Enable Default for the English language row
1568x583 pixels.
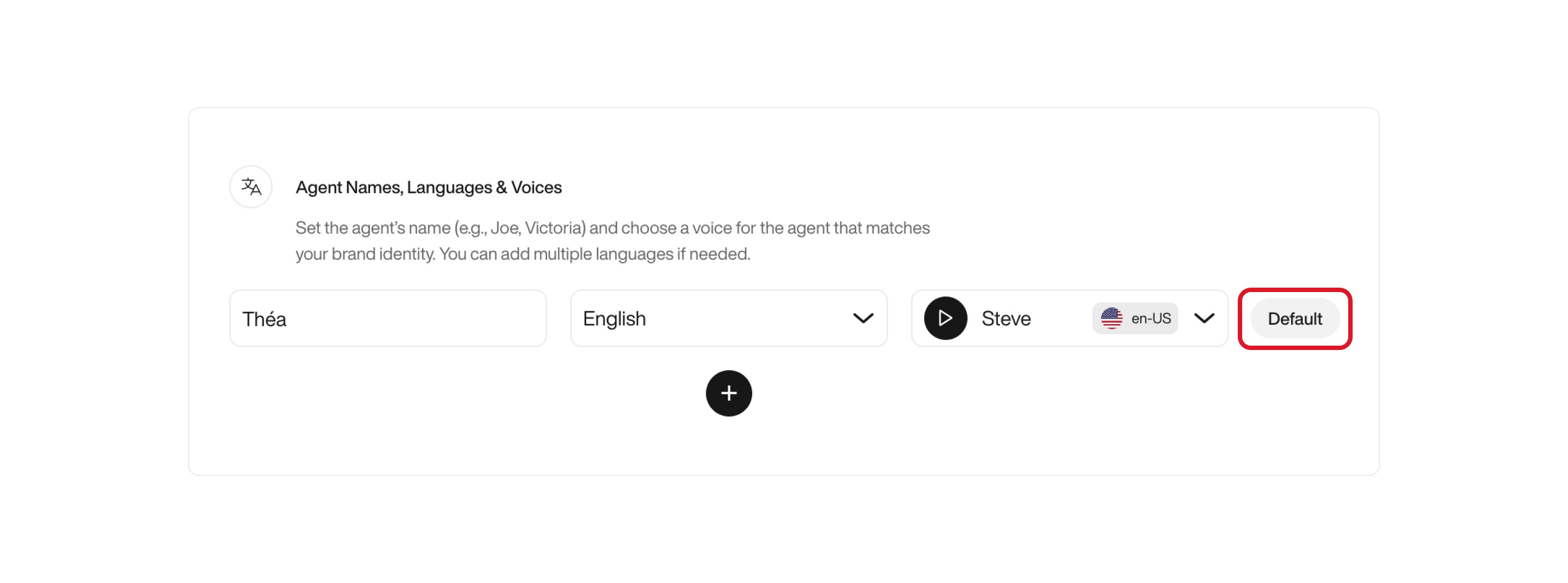(x=1295, y=318)
